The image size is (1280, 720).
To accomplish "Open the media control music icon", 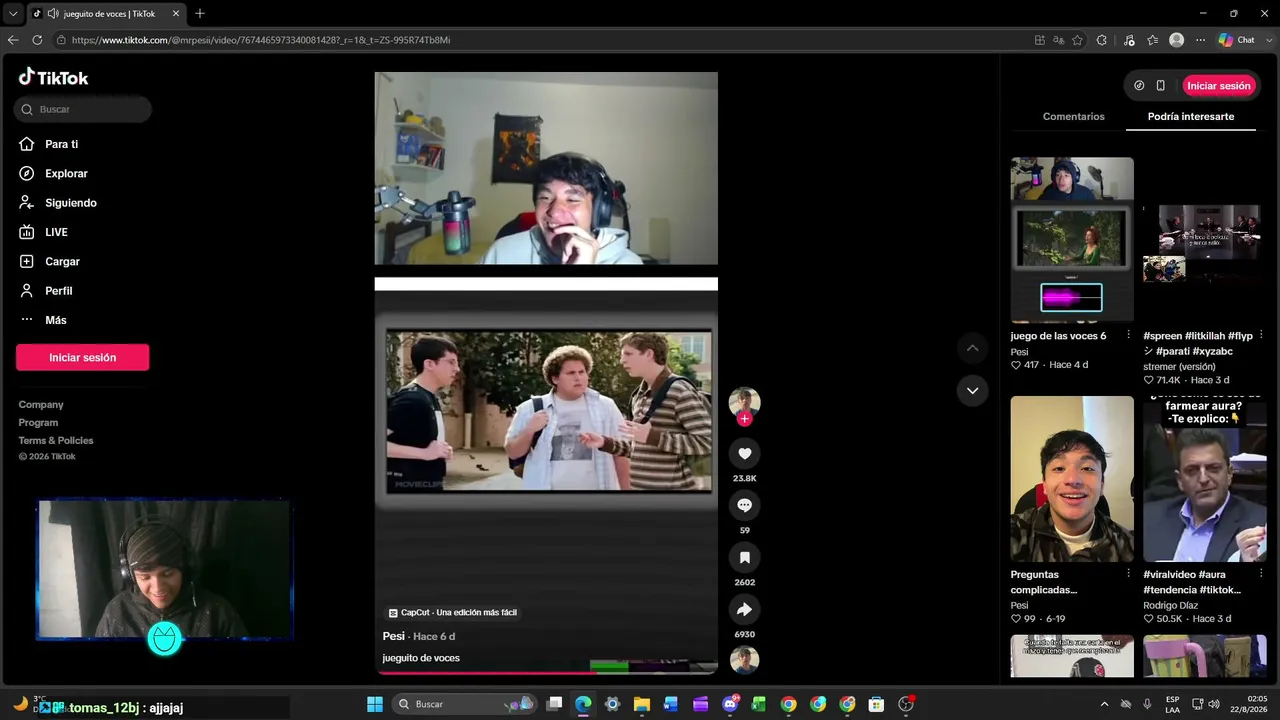I will tap(1129, 40).
